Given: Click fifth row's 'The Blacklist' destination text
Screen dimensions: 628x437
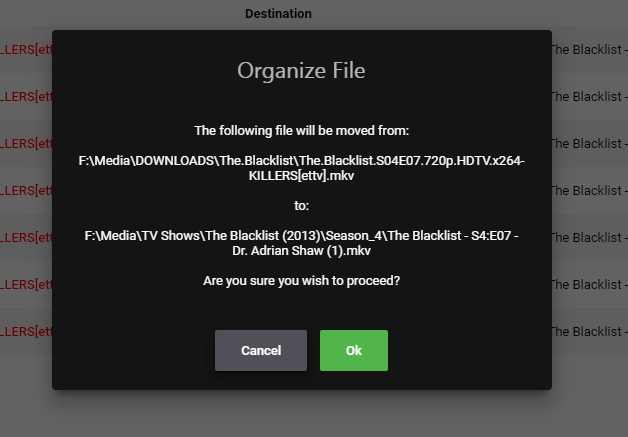Looking at the screenshot, I should tap(588, 238).
